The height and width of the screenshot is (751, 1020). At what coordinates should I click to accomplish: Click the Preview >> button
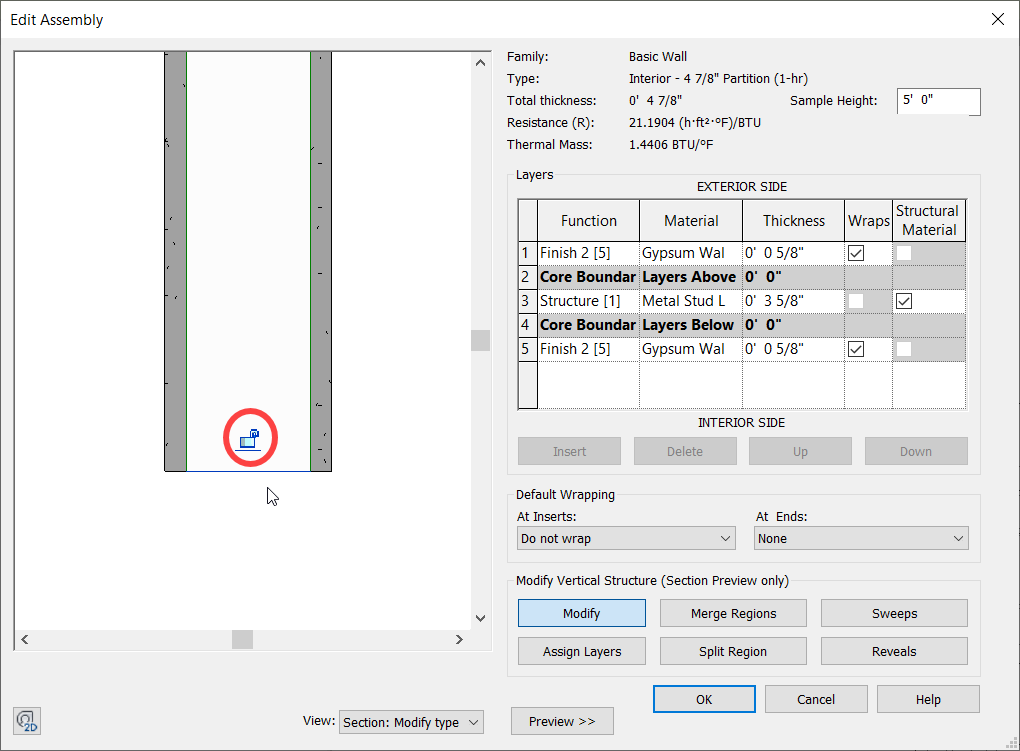tap(562, 721)
